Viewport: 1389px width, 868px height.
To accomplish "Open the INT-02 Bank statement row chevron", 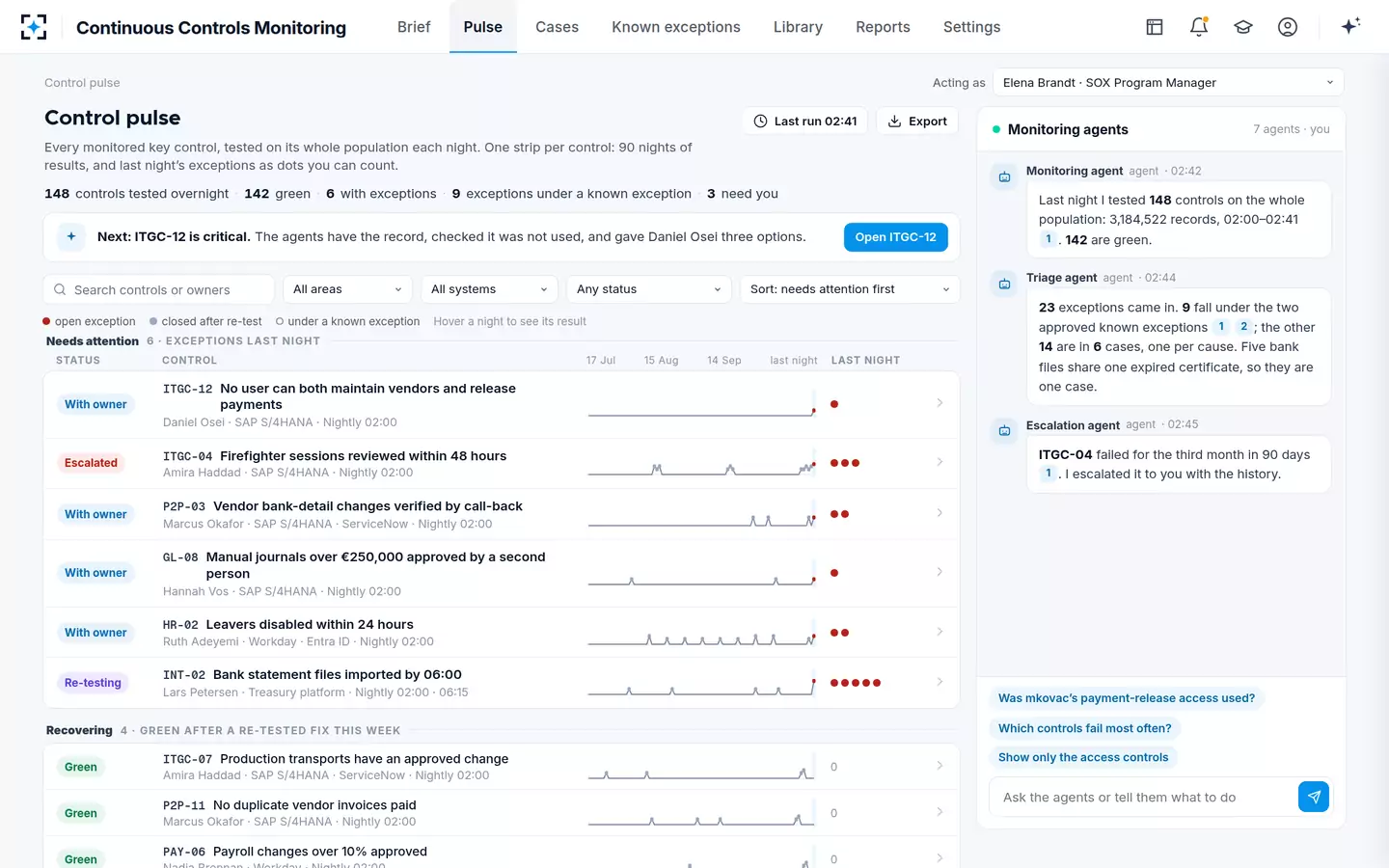I will coord(940,682).
